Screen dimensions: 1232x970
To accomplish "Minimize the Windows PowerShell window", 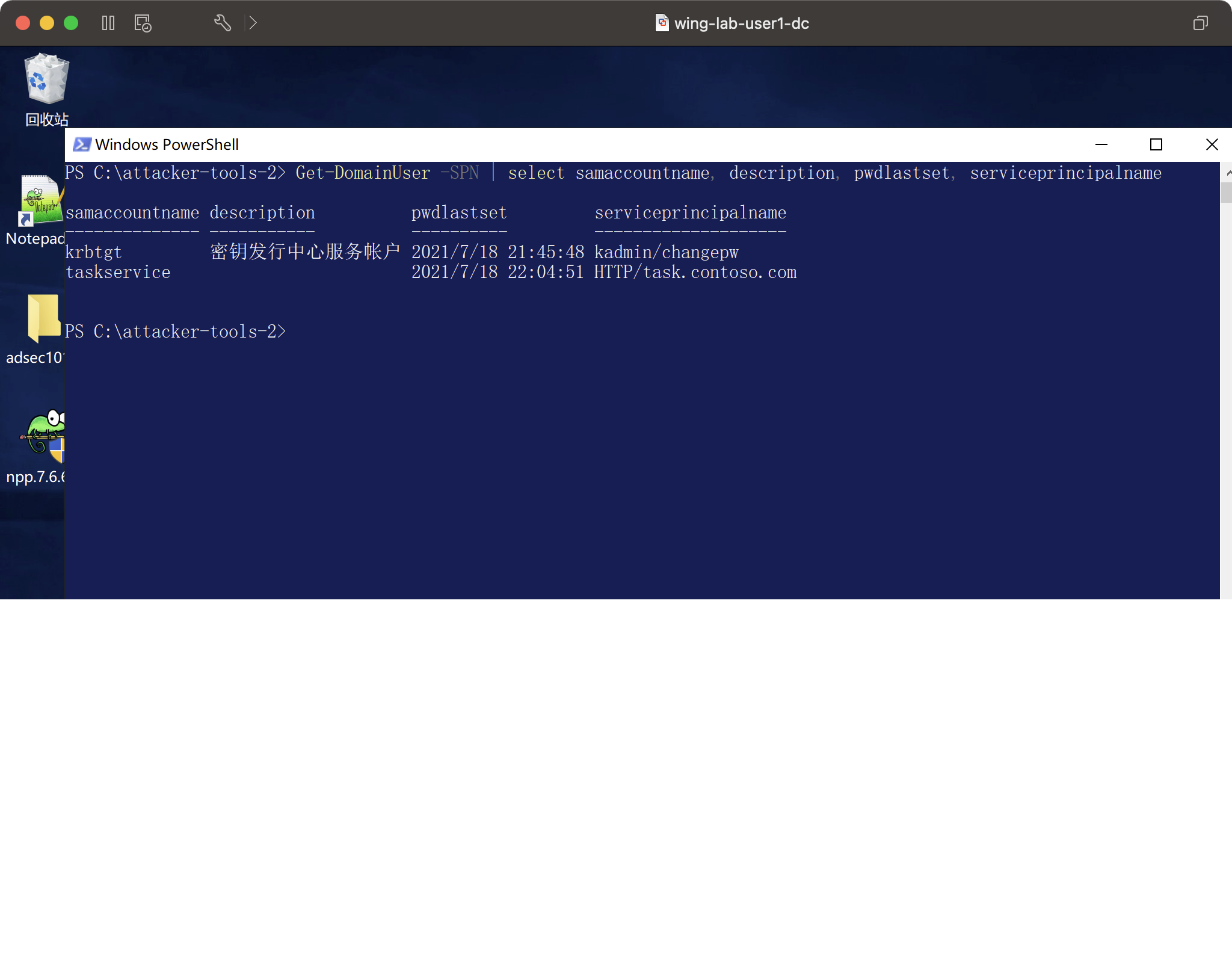I will tap(1101, 144).
